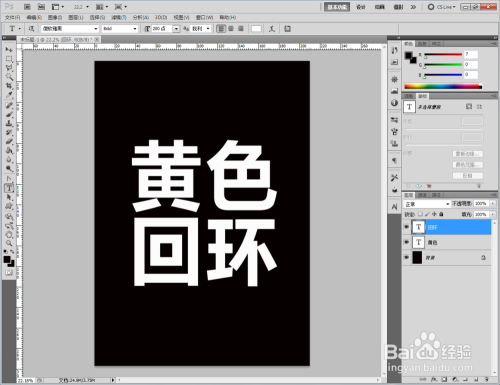The height and width of the screenshot is (385, 500).
Task: Open the layer fill slider arrow
Action: point(493,214)
